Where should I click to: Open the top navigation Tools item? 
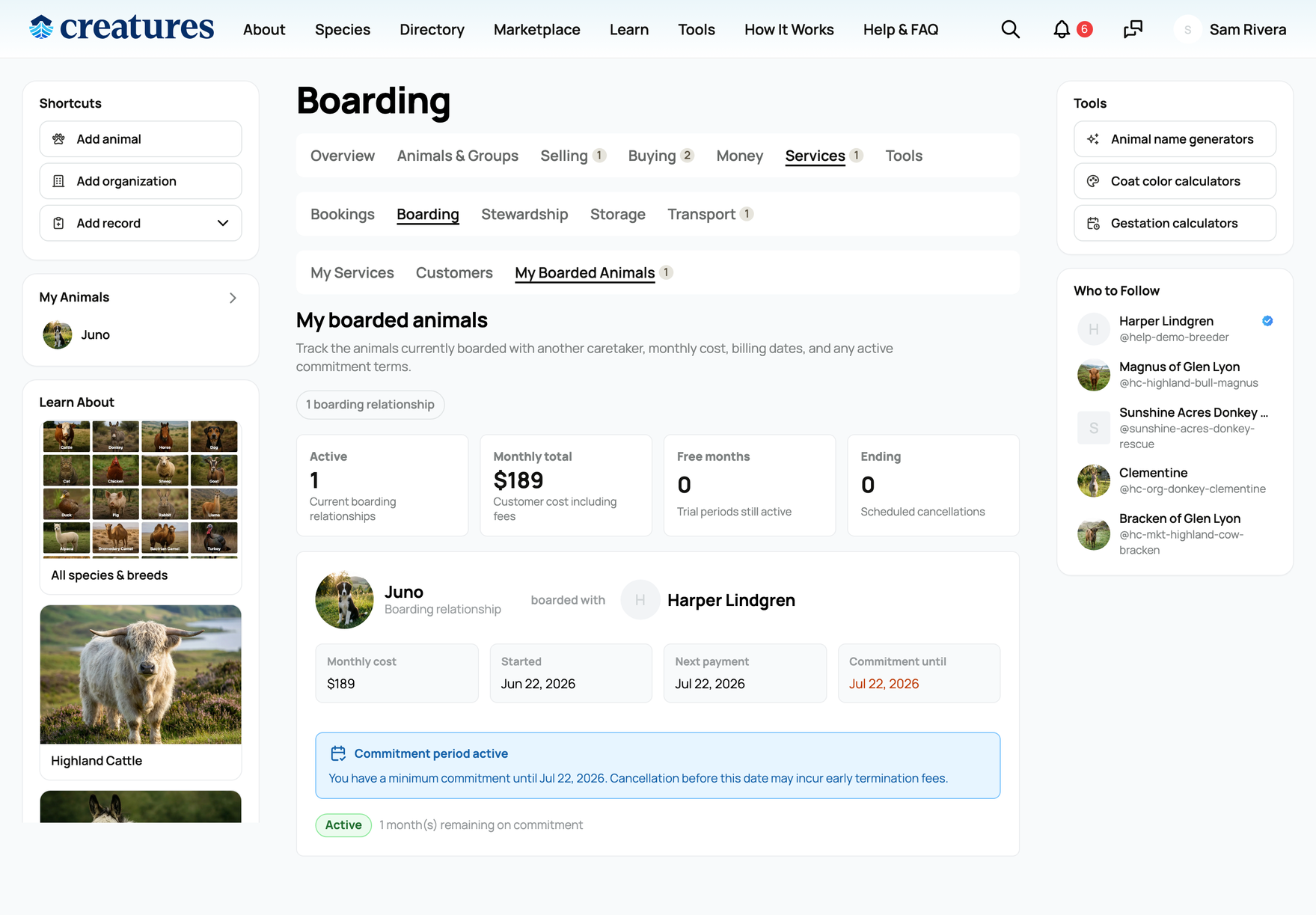(x=697, y=29)
